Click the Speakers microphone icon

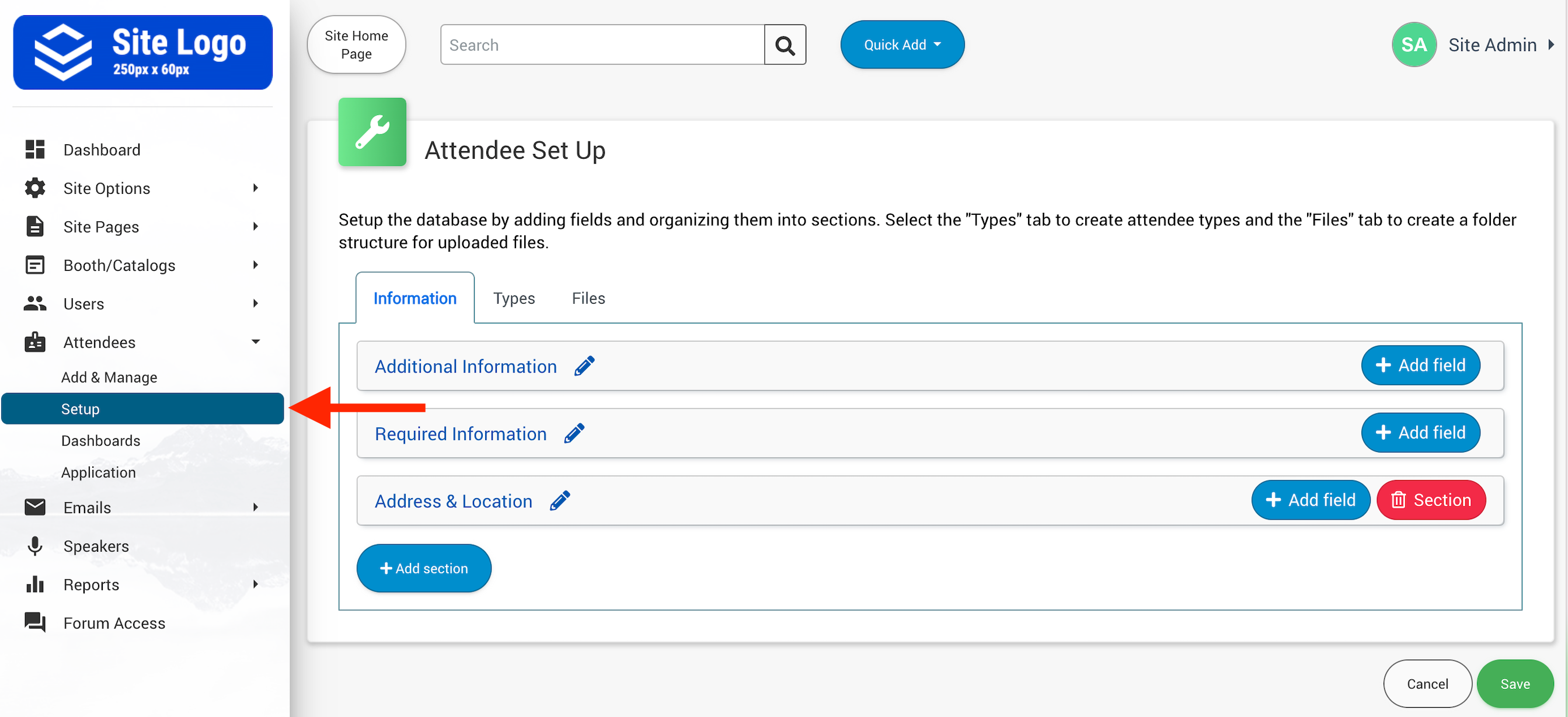(x=34, y=545)
